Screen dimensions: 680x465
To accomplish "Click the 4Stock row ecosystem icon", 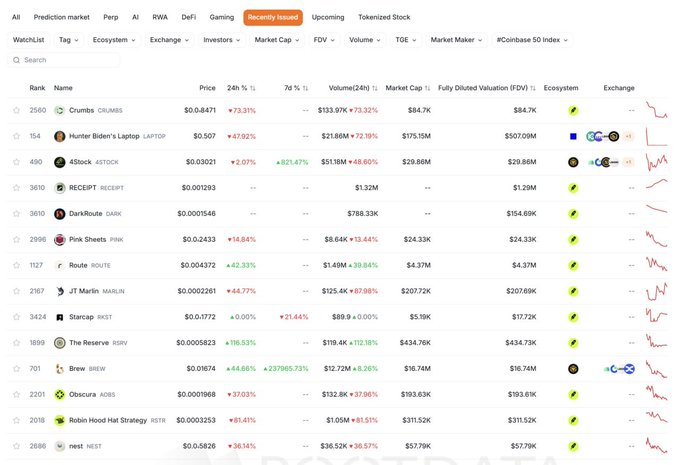I will point(573,162).
